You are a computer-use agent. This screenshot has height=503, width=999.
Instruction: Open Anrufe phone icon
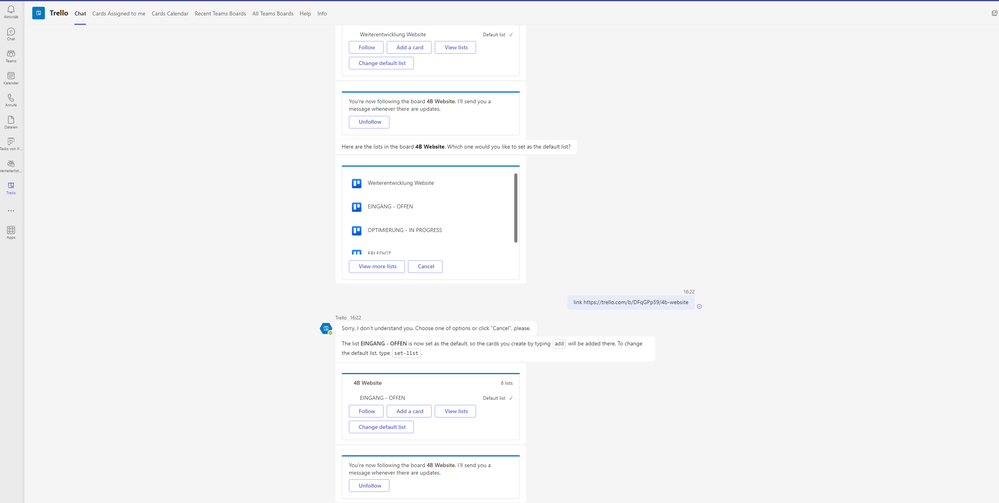tap(11, 100)
